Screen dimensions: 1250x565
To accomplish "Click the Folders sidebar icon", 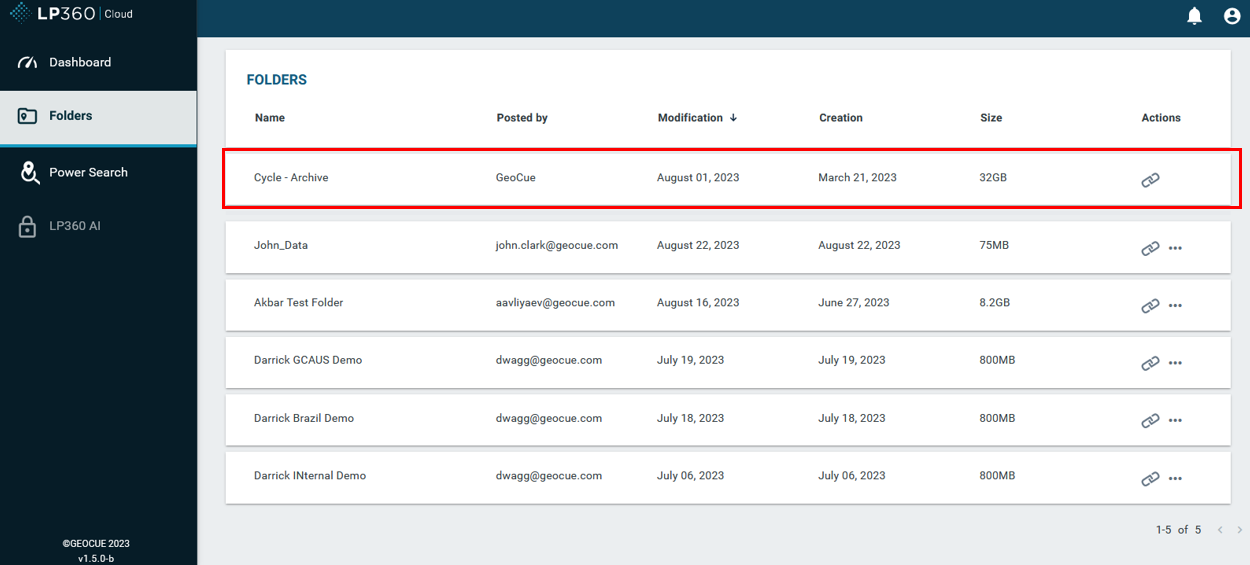I will click(x=28, y=116).
